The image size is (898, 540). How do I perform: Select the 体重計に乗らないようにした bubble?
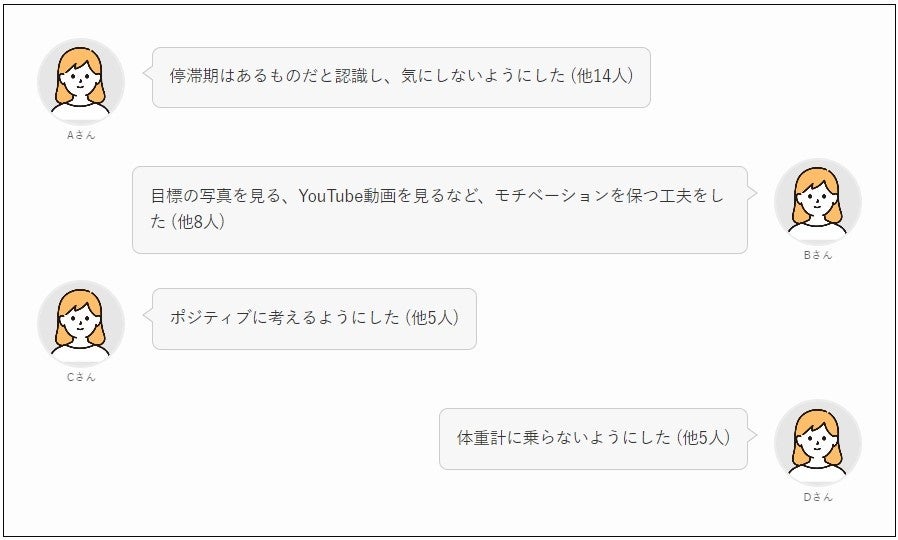[x=593, y=438]
